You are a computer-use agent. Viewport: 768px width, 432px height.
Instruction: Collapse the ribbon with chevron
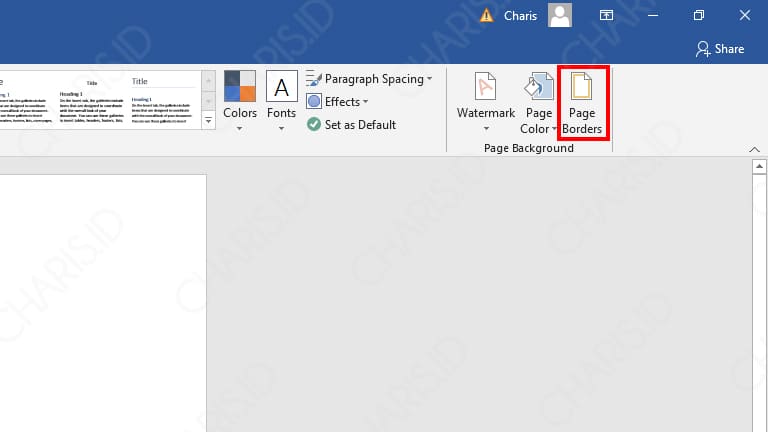(754, 149)
